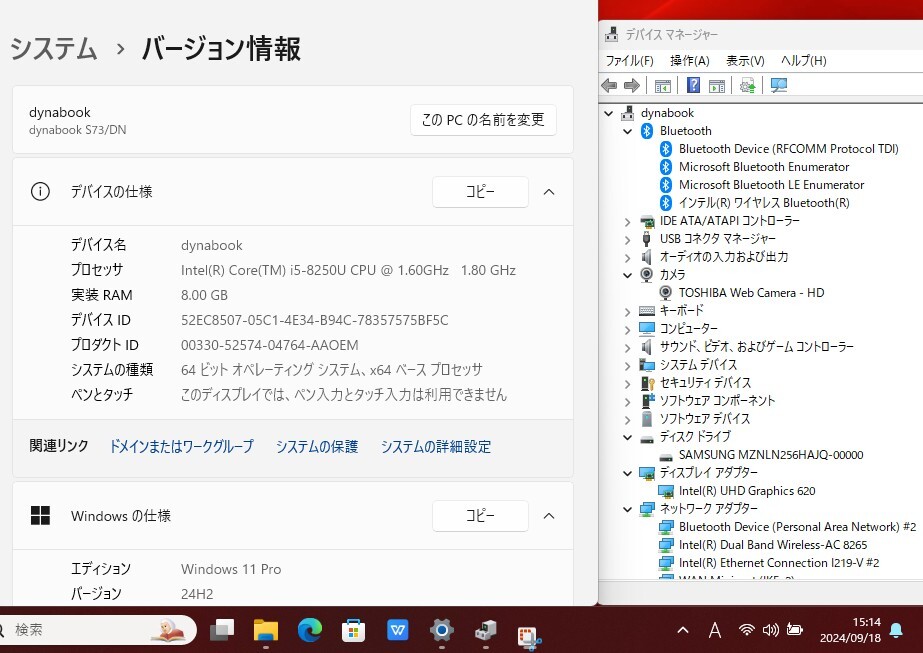Open the ファイル(F) menu
Viewport: 923px width, 653px height.
point(629,61)
